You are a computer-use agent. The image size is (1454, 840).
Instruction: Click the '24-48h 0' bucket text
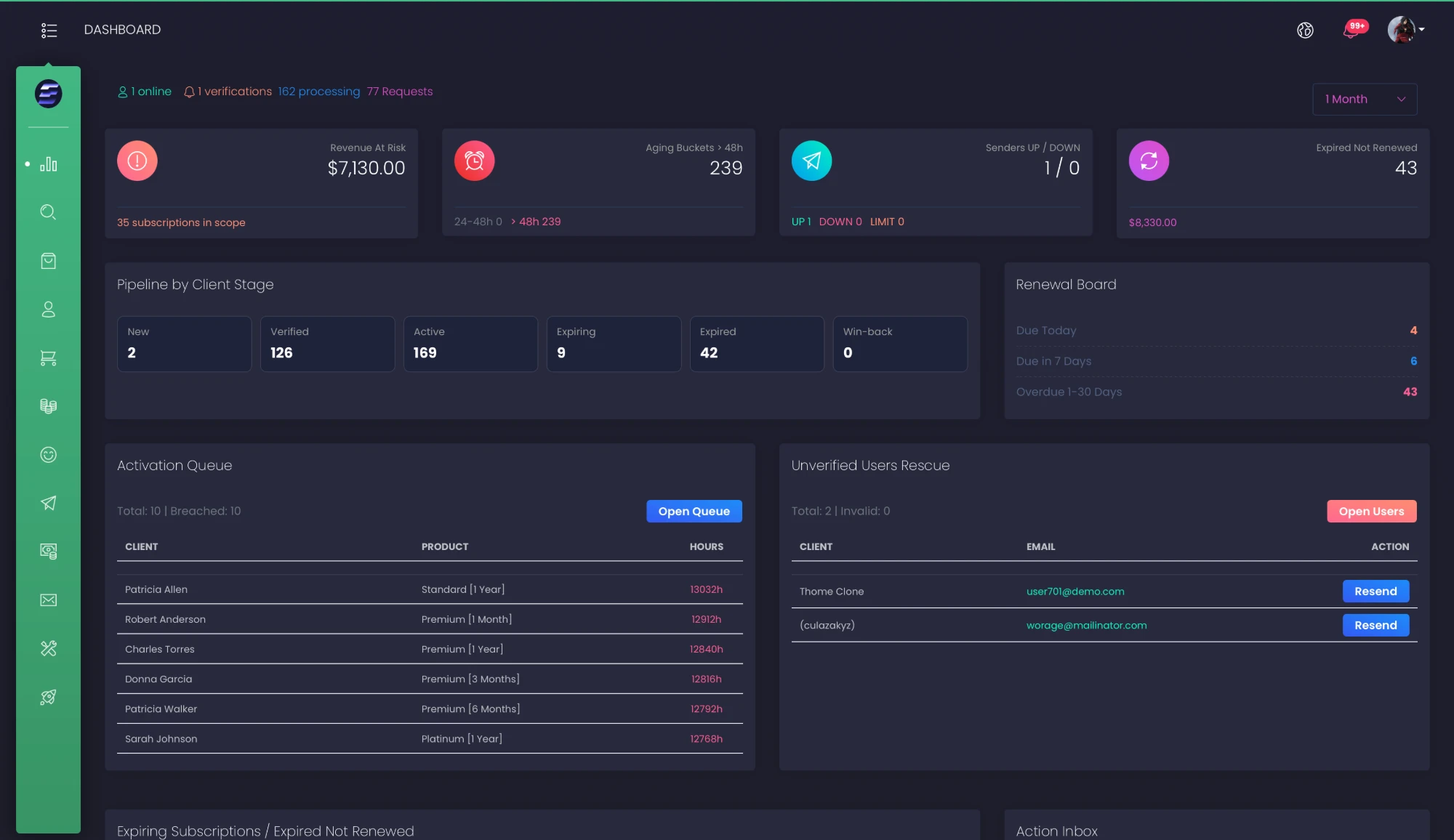pyautogui.click(x=478, y=222)
